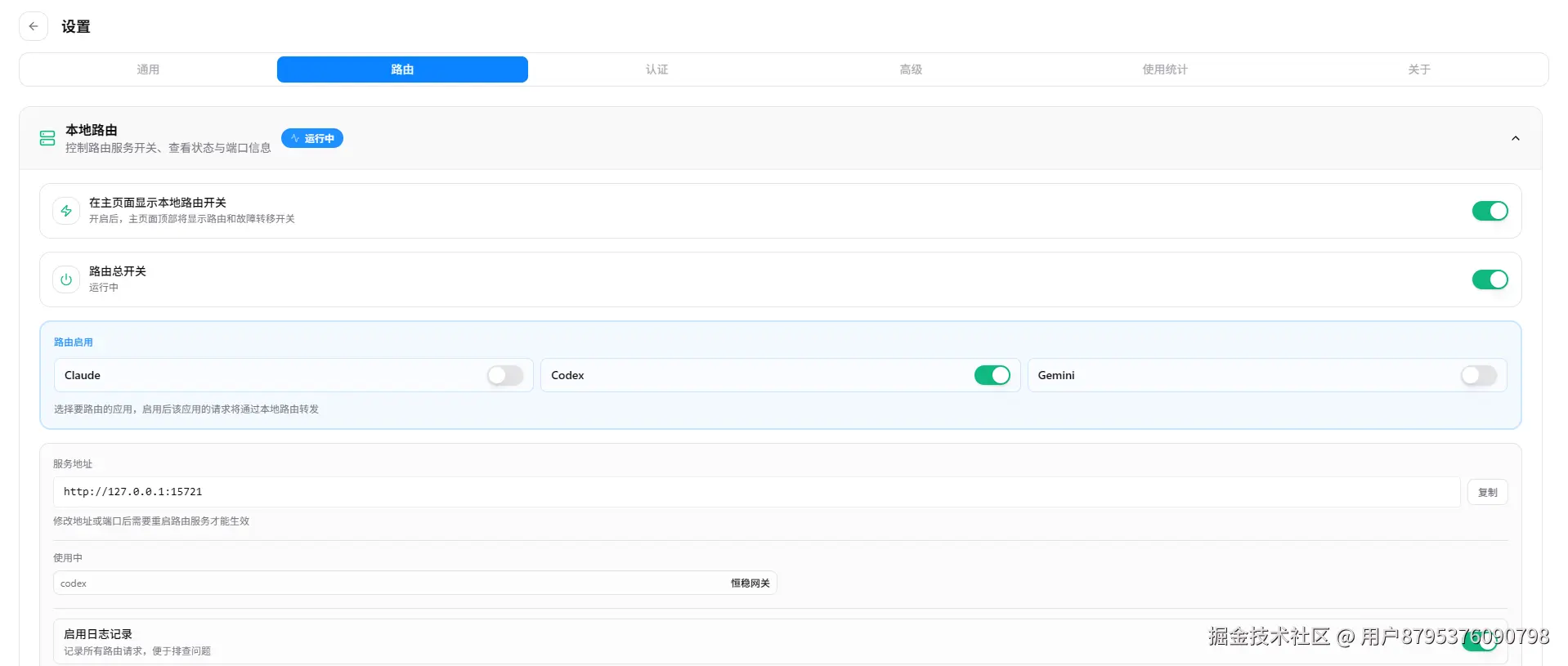
Task: Click the 路由启用 section label
Action: [74, 342]
